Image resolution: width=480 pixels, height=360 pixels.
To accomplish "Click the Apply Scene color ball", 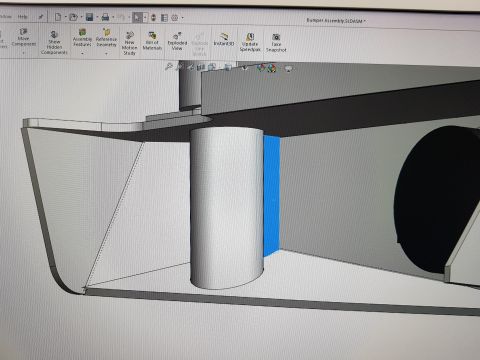I will [x=272, y=68].
